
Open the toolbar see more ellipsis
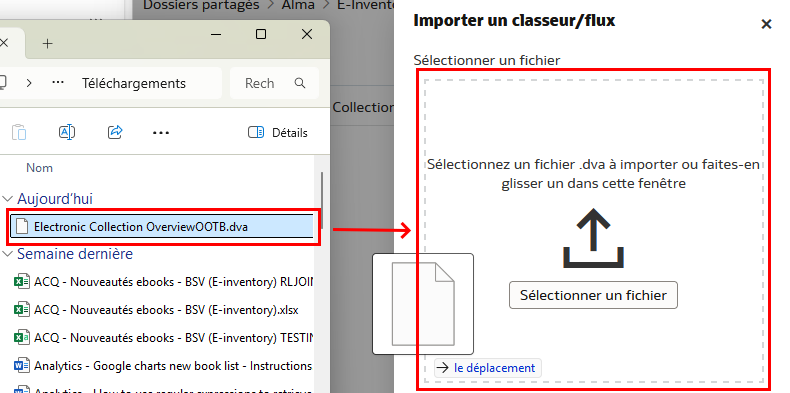pos(161,133)
